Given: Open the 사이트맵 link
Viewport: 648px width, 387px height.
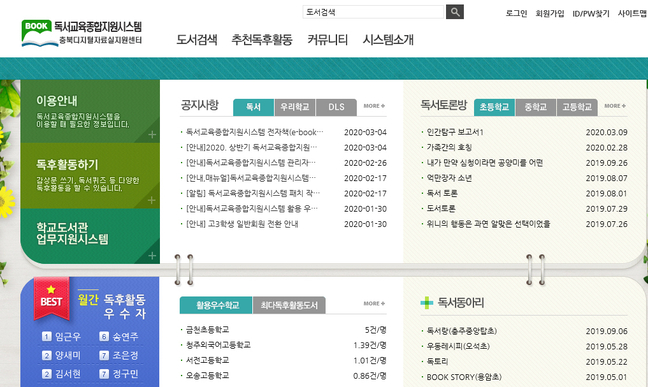Looking at the screenshot, I should point(632,13).
